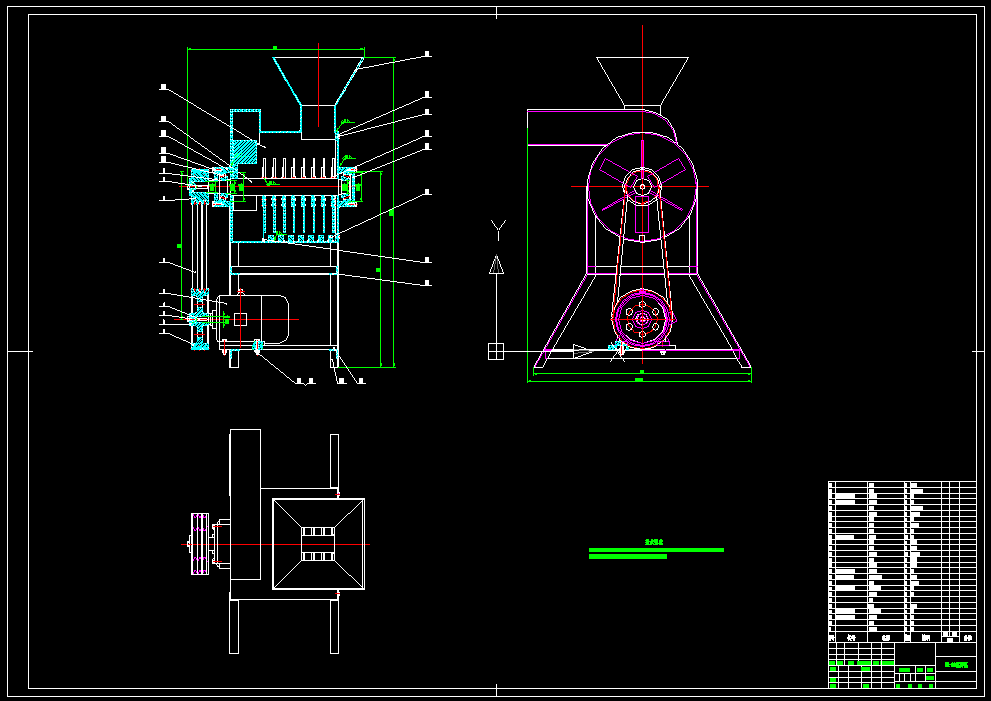
Task: Click the UCS origin square marker
Action: tap(496, 351)
